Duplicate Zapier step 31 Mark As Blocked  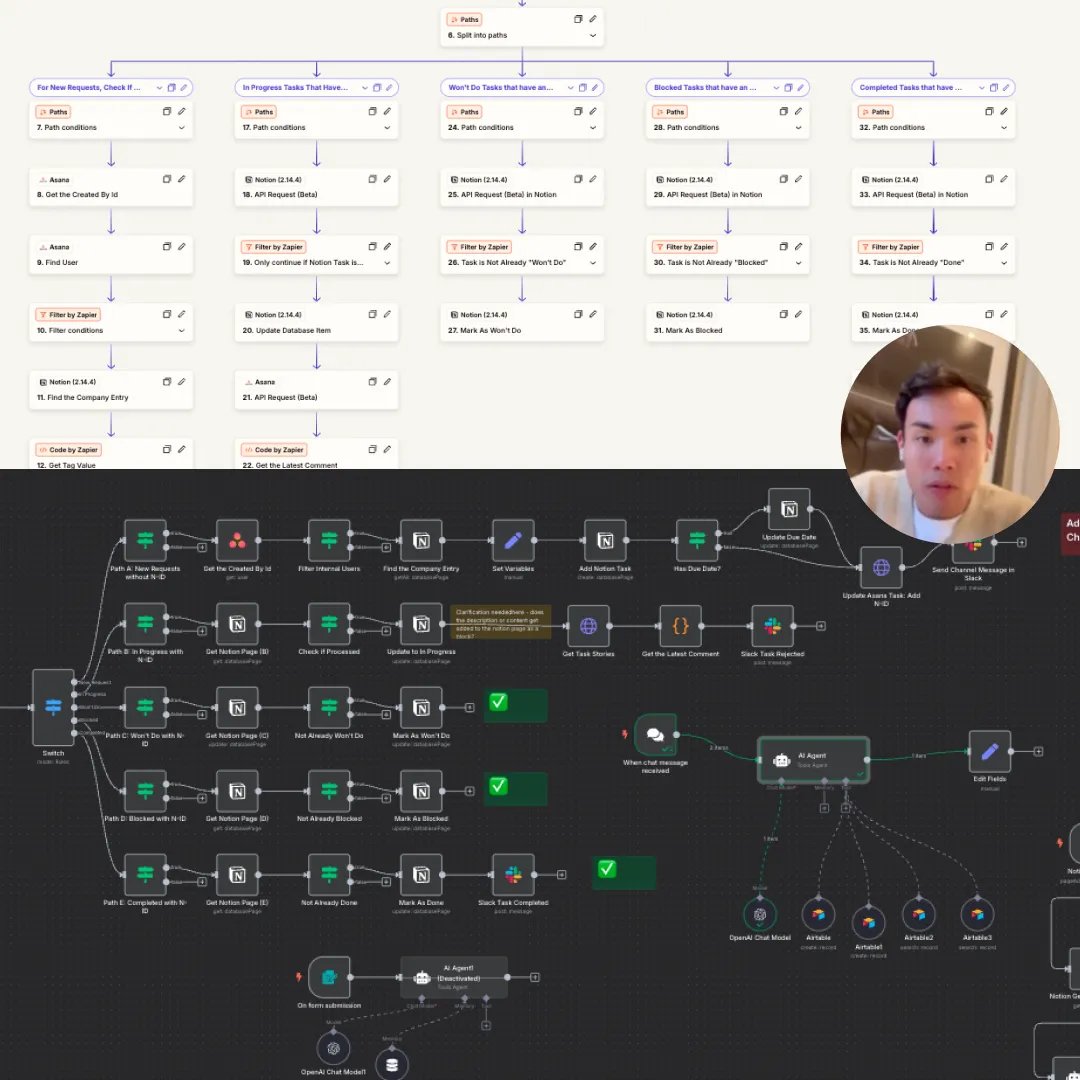click(x=783, y=314)
